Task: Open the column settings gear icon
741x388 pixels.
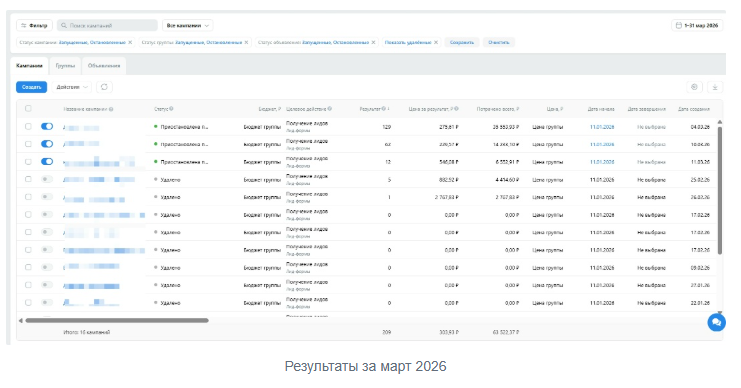Action: pyautogui.click(x=694, y=87)
